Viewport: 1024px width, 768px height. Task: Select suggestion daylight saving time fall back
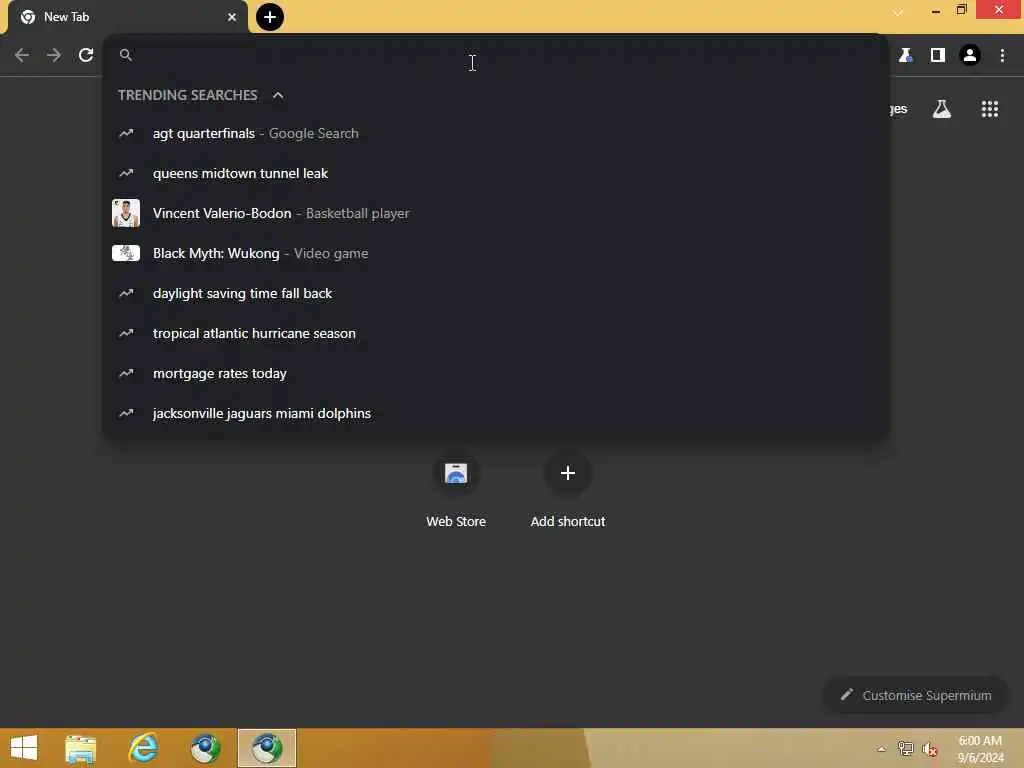point(496,293)
